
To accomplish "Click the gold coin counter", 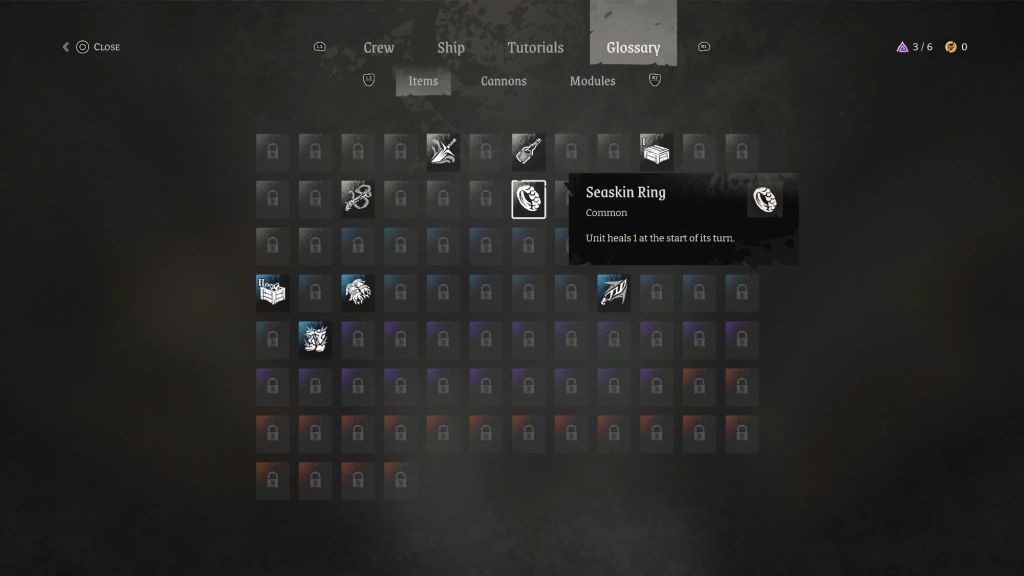I will click(x=957, y=47).
